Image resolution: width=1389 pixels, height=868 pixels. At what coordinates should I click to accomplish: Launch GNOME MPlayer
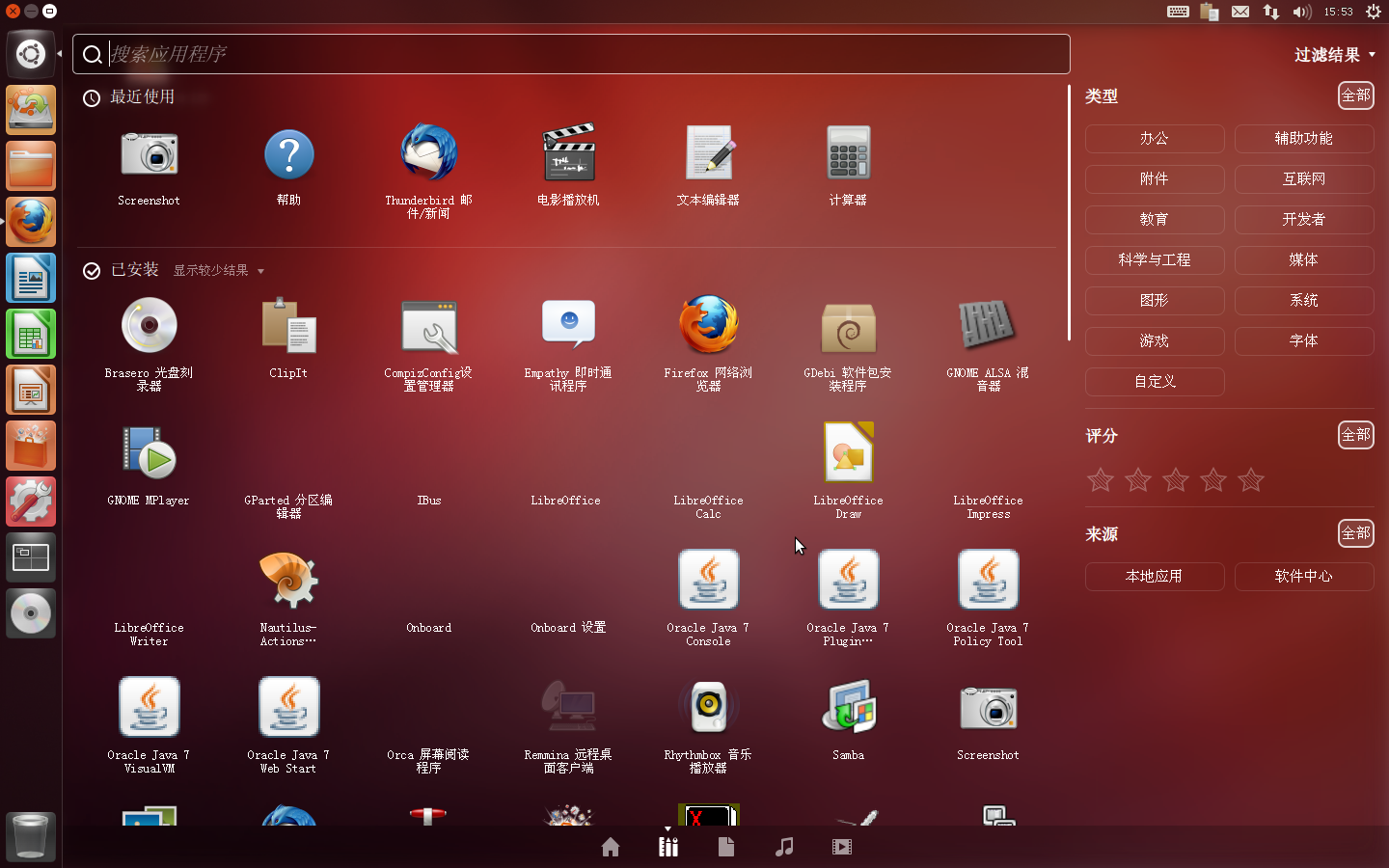click(x=149, y=466)
